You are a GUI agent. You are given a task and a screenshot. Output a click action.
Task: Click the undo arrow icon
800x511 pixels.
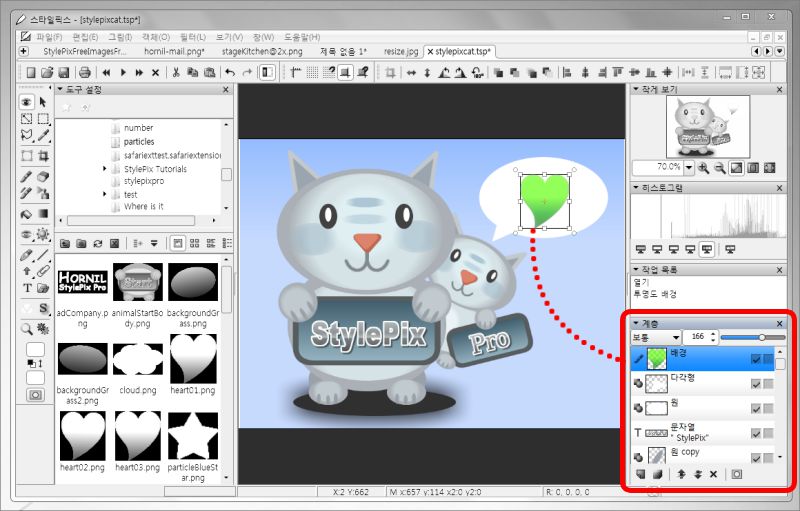(x=230, y=72)
